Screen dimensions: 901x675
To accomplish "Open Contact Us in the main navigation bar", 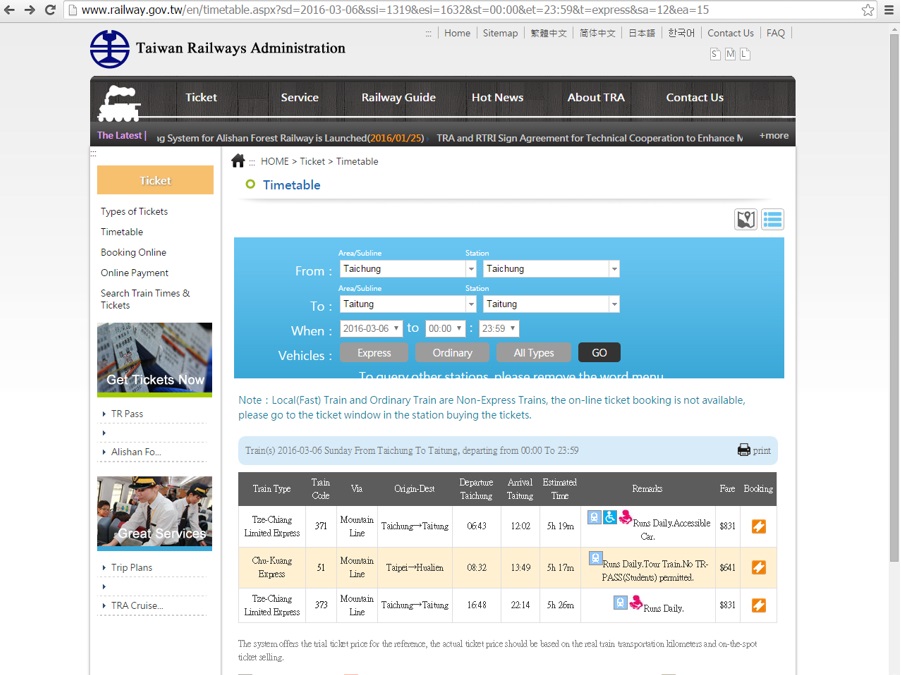I will click(x=695, y=97).
